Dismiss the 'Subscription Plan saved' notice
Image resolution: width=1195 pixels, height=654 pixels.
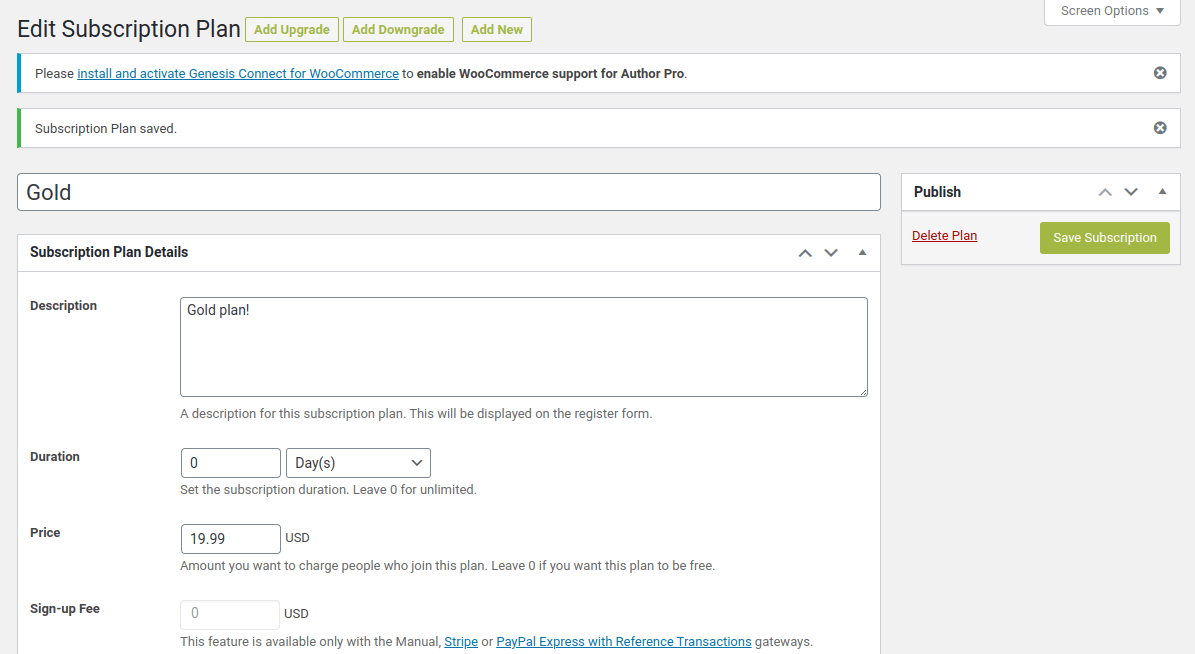pyautogui.click(x=1160, y=128)
